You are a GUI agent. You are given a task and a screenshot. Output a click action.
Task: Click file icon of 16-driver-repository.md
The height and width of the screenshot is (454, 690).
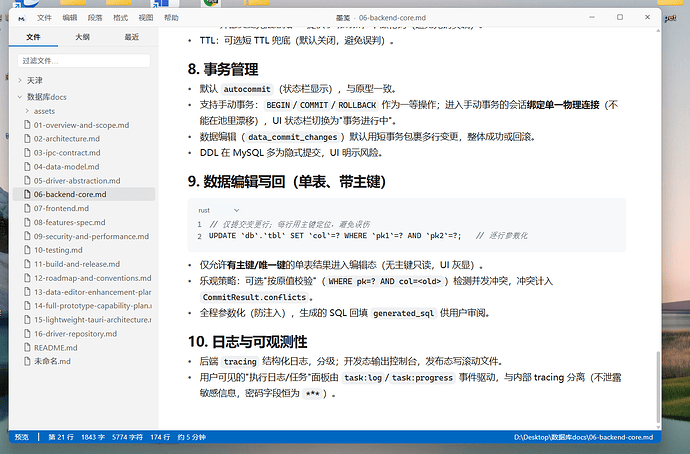pyautogui.click(x=27, y=333)
